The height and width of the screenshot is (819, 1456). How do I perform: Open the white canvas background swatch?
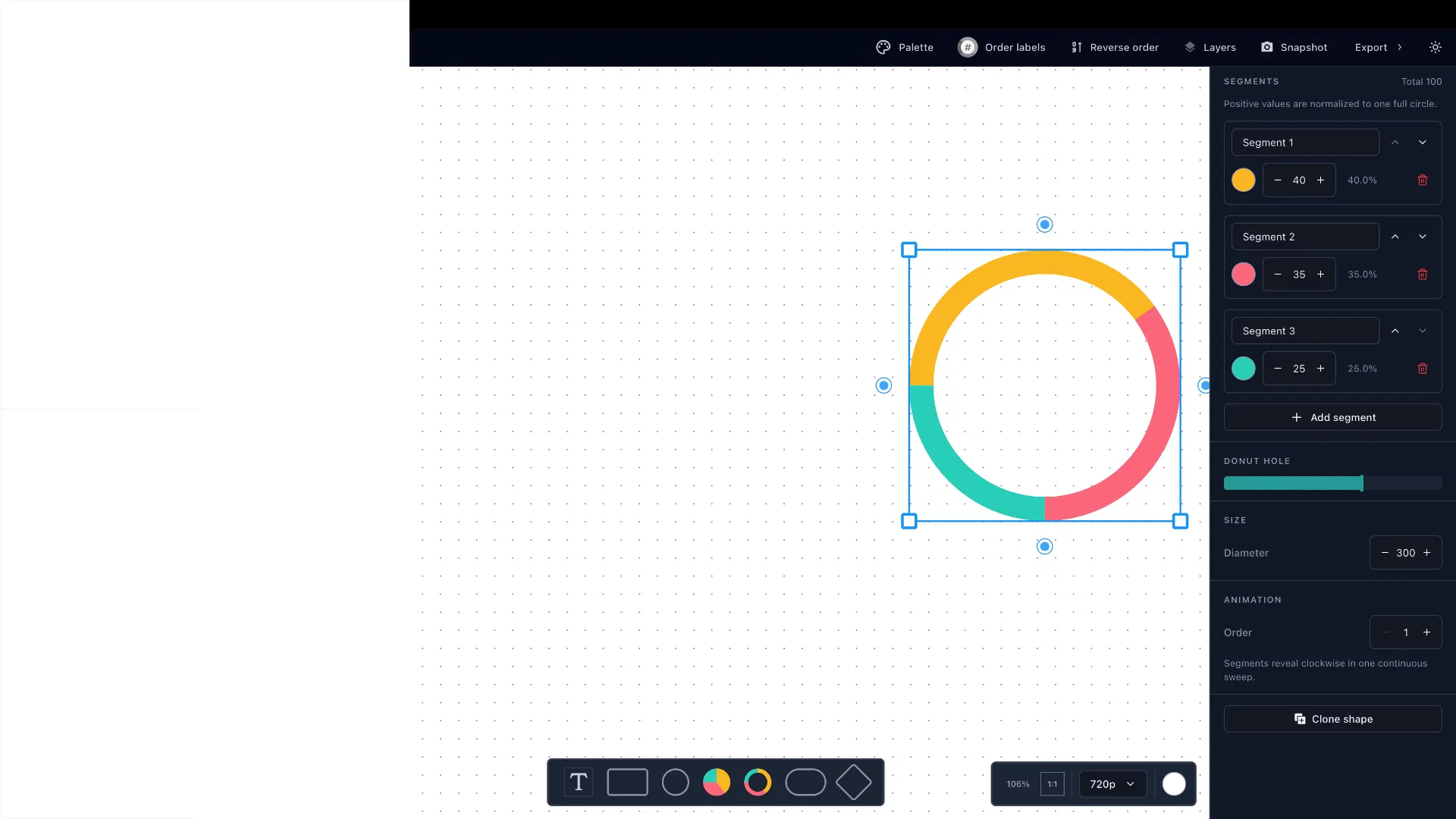point(1173,784)
